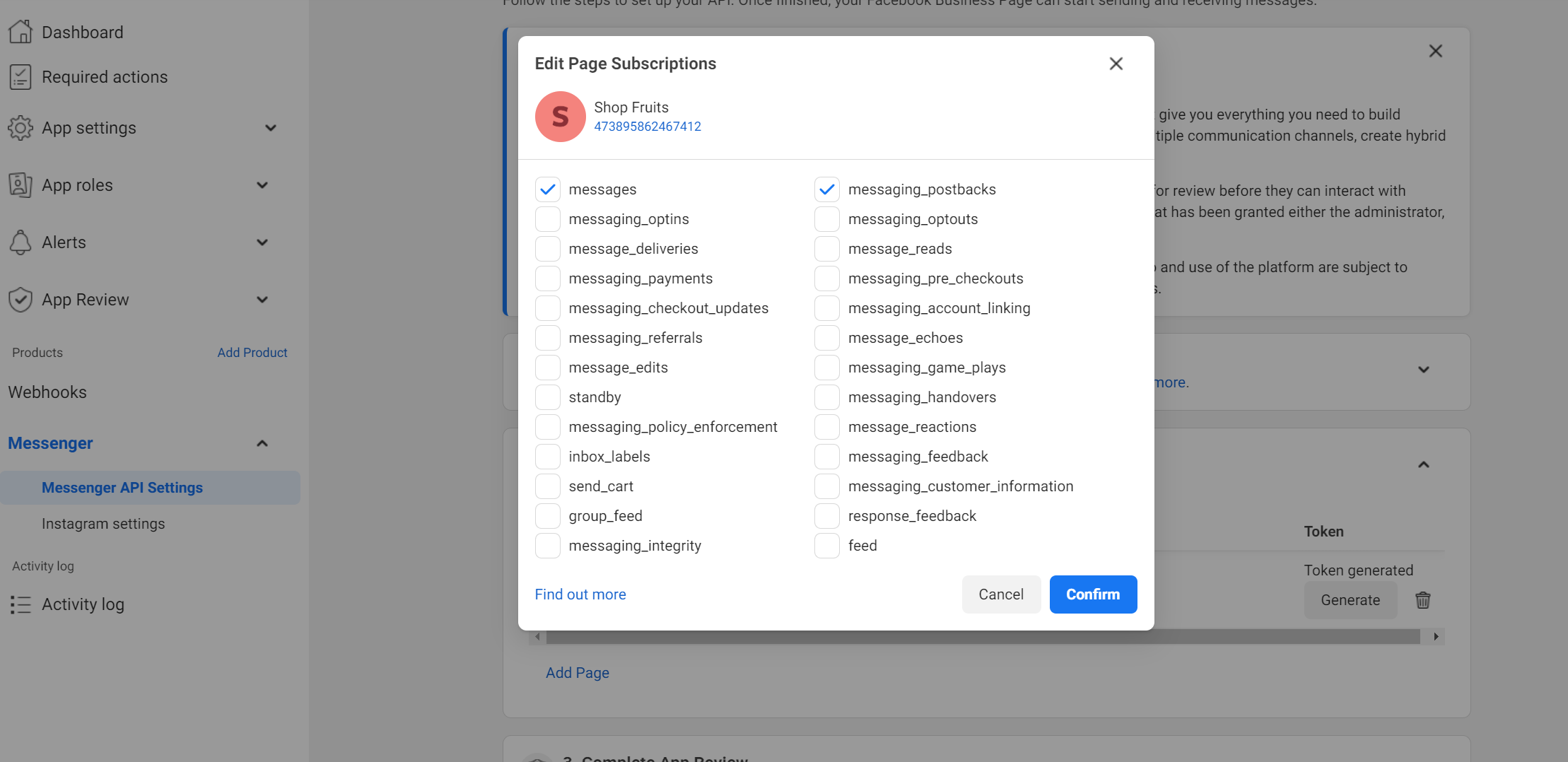The height and width of the screenshot is (762, 1568).
Task: Collapse the Messenger section
Action: click(x=262, y=443)
